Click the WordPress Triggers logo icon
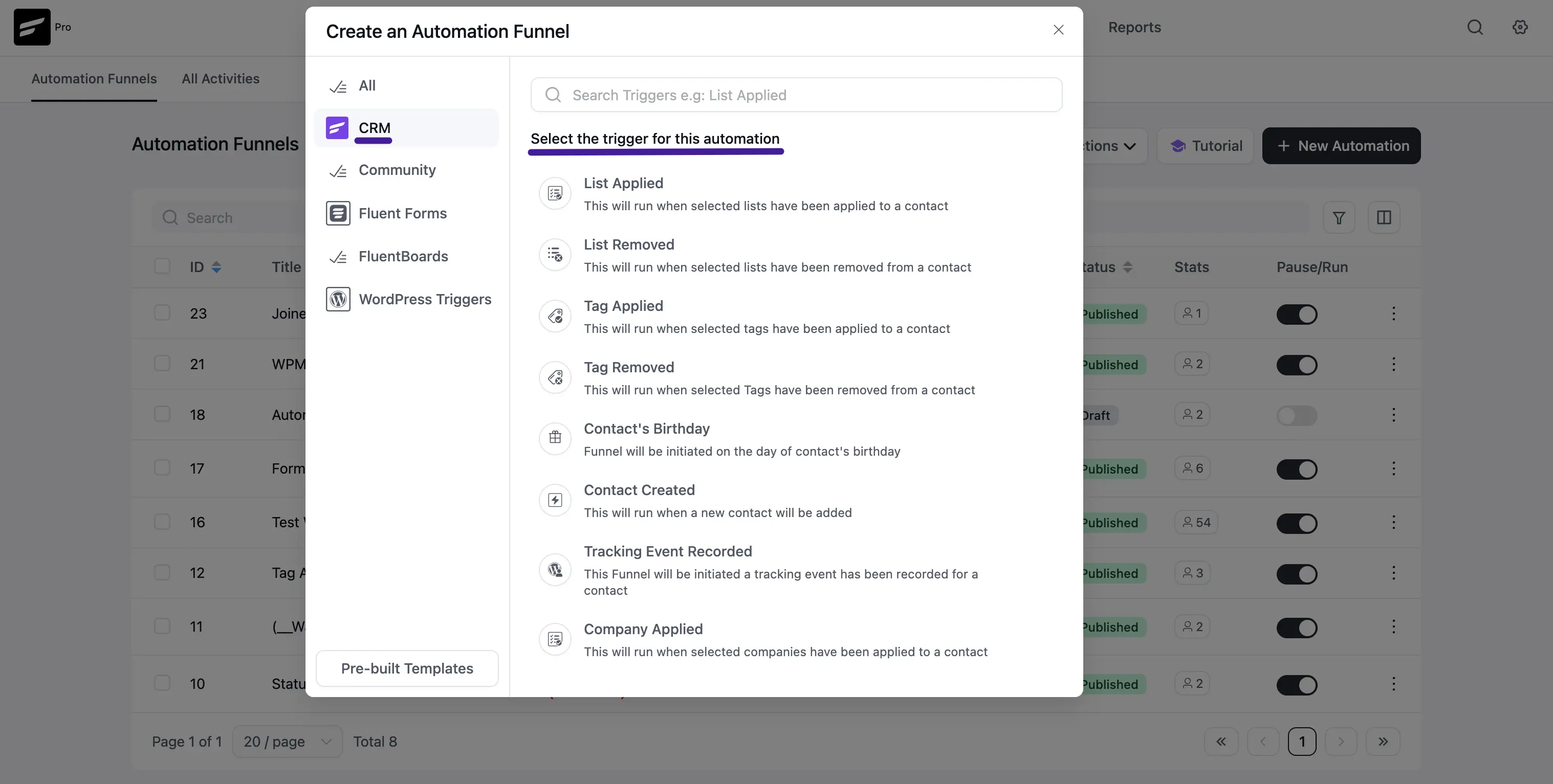The width and height of the screenshot is (1553, 784). pyautogui.click(x=338, y=299)
